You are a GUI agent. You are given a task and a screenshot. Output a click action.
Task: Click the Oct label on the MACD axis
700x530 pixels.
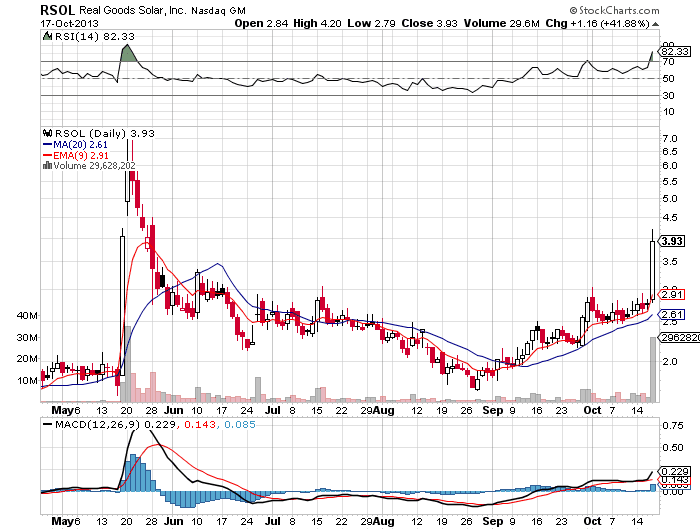click(x=592, y=521)
